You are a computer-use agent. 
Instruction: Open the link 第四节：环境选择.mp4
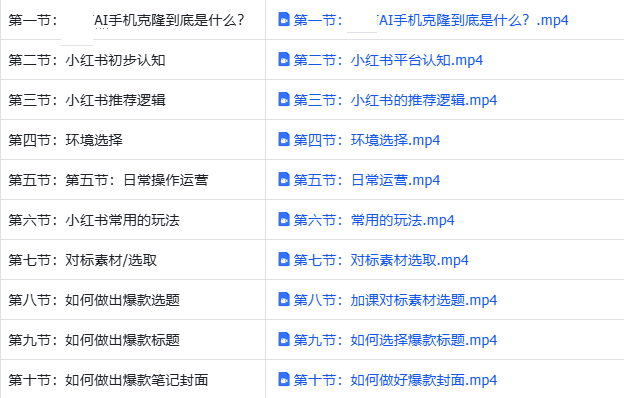tap(367, 140)
